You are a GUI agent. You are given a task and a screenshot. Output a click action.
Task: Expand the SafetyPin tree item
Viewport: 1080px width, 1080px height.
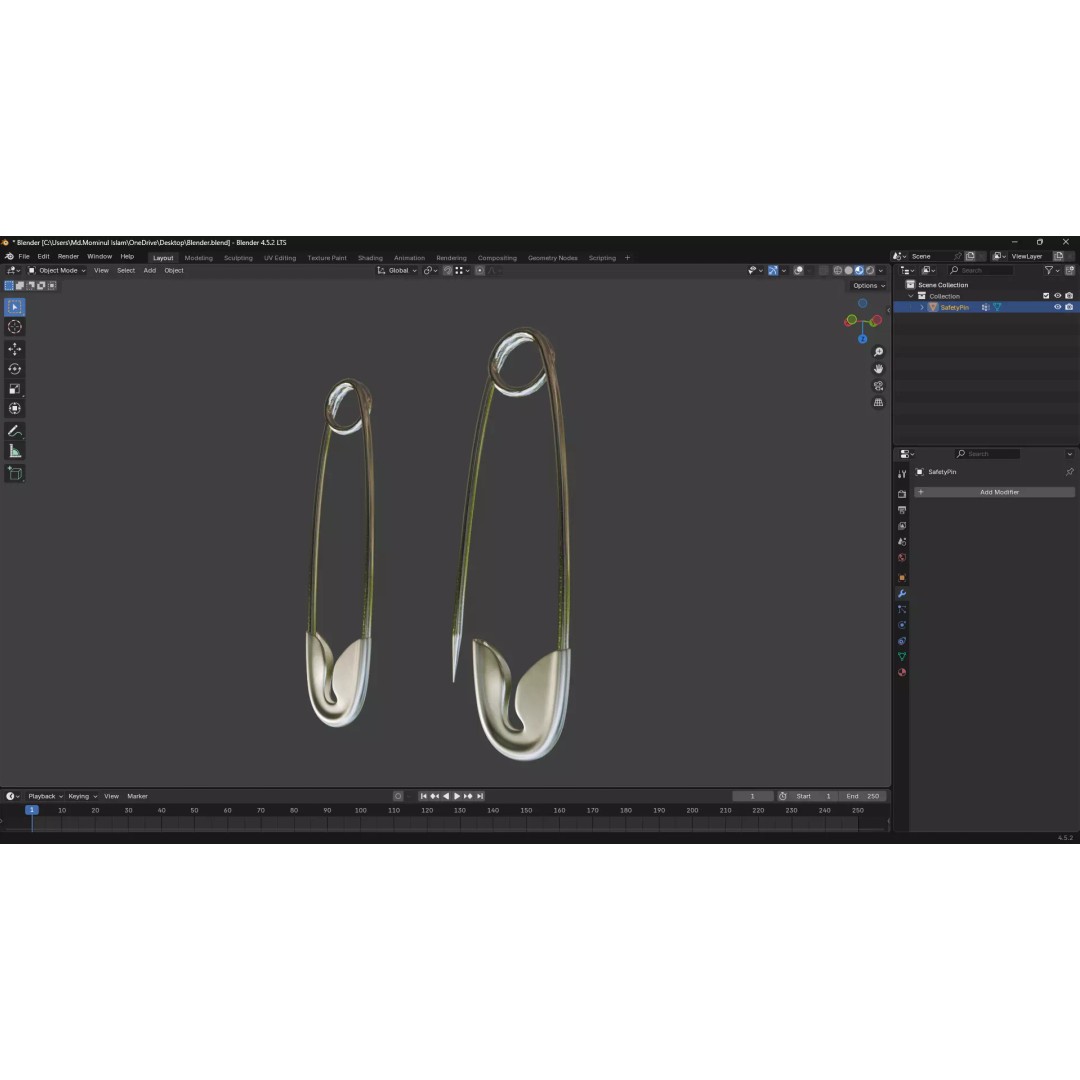922,307
